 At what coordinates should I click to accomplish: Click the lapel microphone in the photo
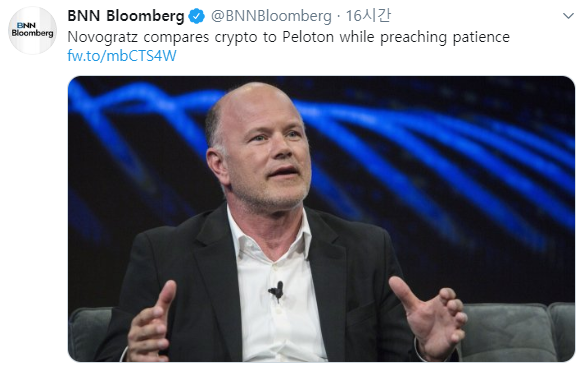277,291
